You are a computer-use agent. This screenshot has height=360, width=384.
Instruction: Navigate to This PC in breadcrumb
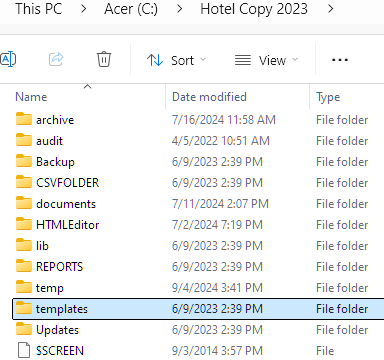[39, 9]
